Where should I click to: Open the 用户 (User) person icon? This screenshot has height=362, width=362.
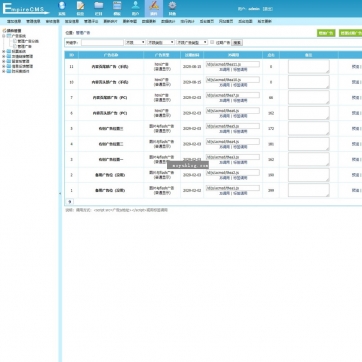tap(135, 8)
